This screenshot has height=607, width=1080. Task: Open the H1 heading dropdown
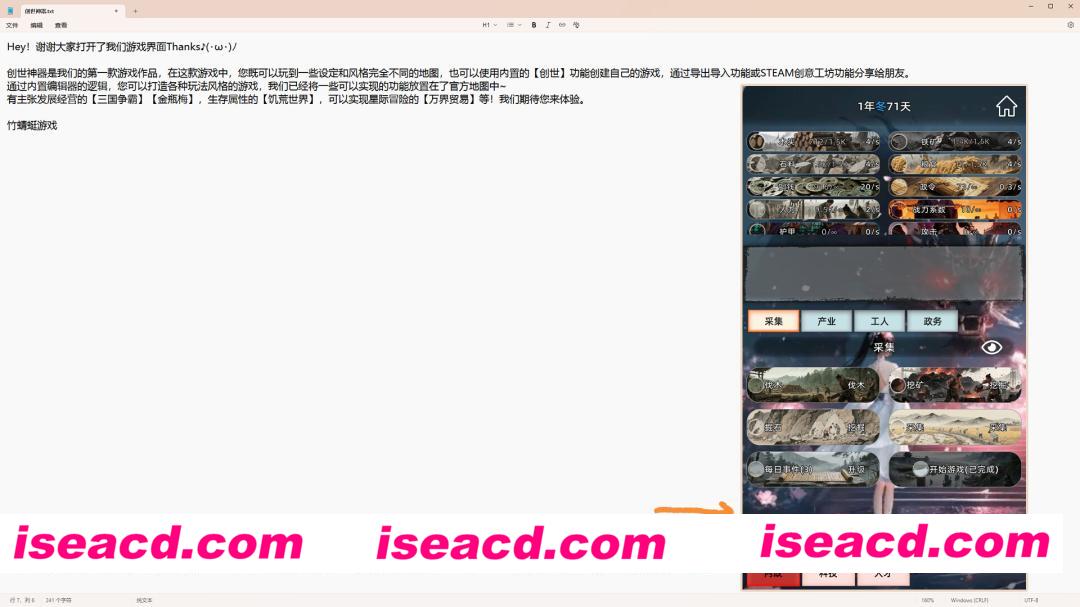488,25
